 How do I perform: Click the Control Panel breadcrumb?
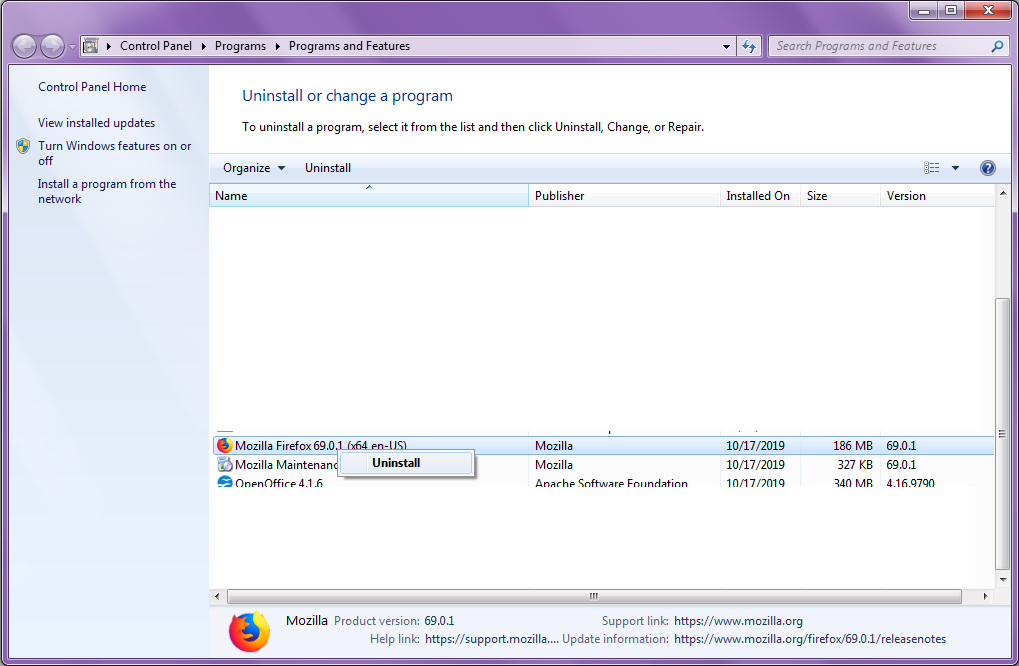(x=156, y=46)
